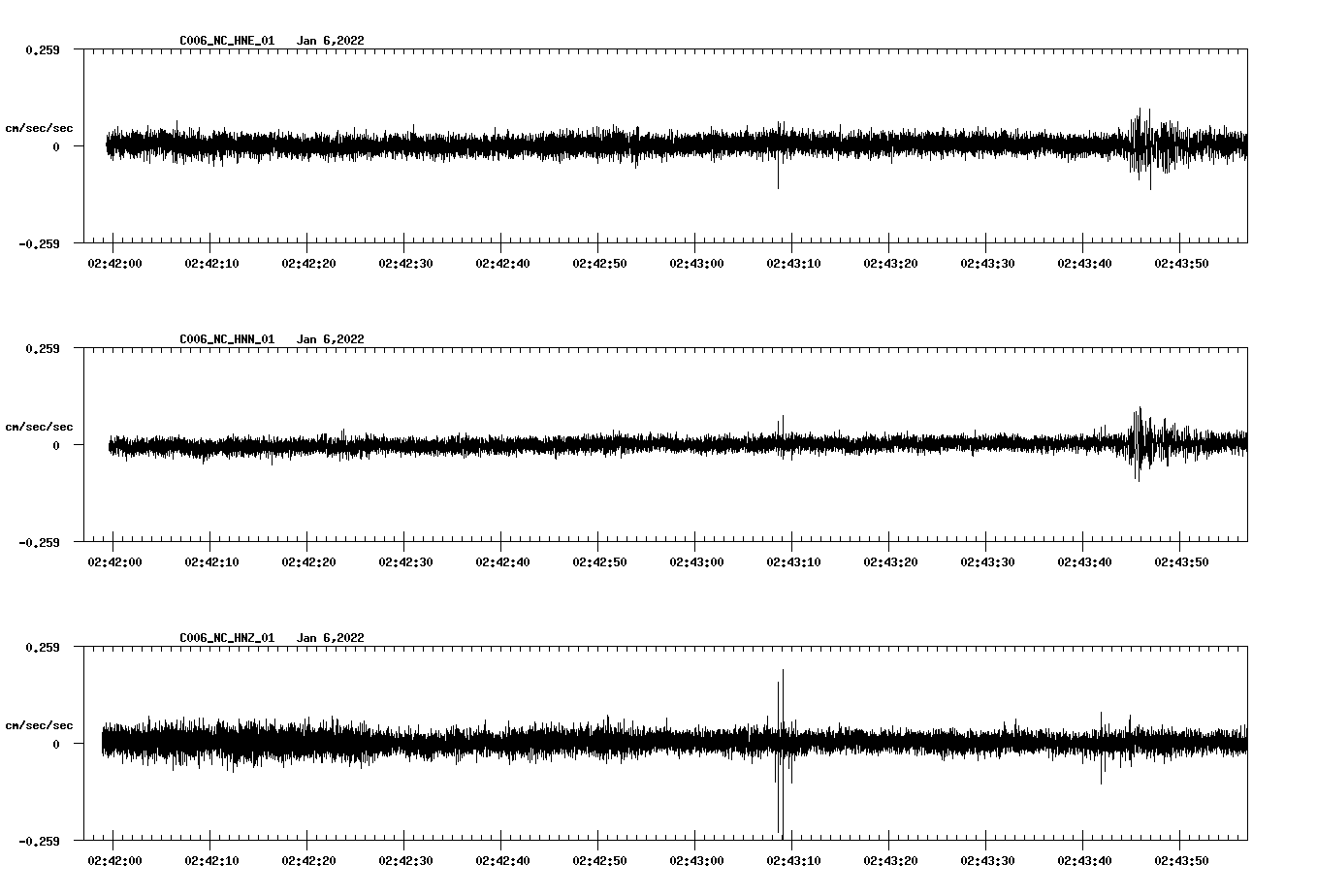The height and width of the screenshot is (896, 1317).
Task: Click the cm/sec/sec unit label of HNN plot
Action: pos(40,427)
